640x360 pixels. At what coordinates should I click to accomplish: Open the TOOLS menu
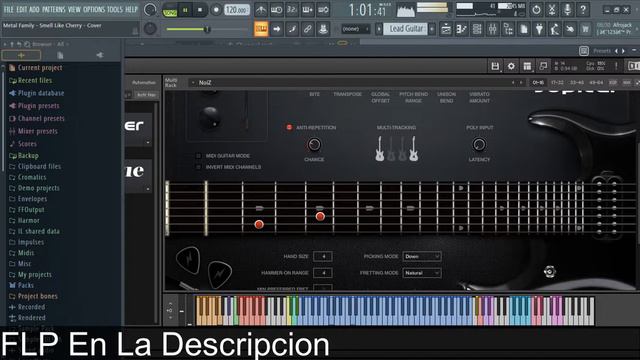pos(115,9)
